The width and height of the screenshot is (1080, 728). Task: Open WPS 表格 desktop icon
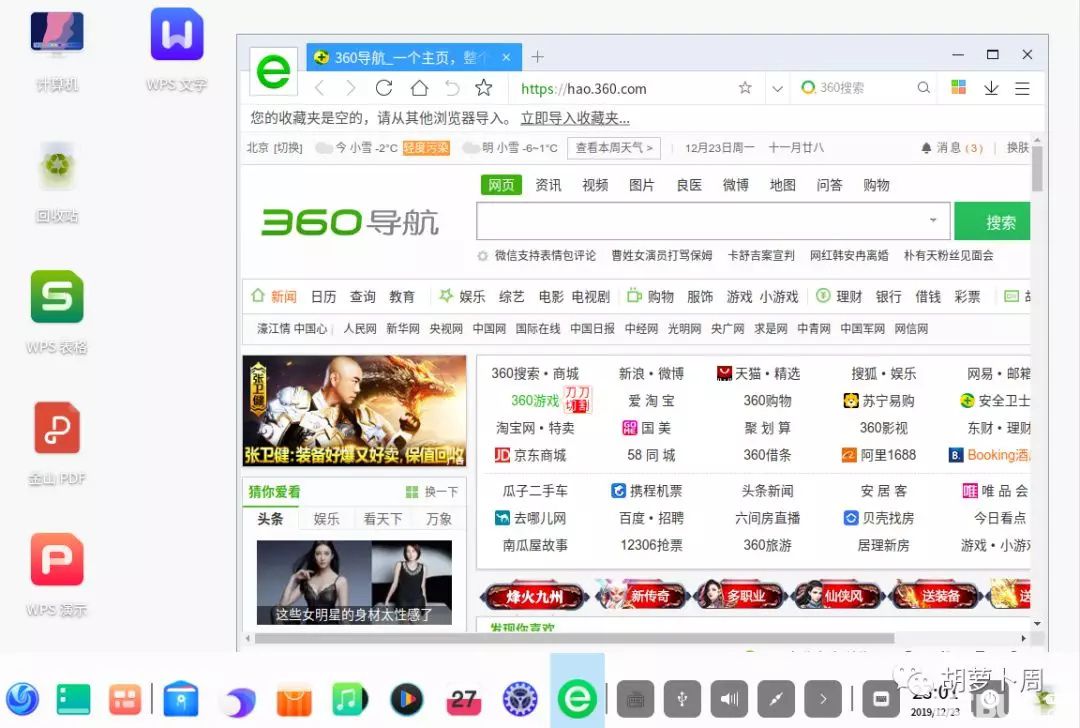pyautogui.click(x=57, y=312)
